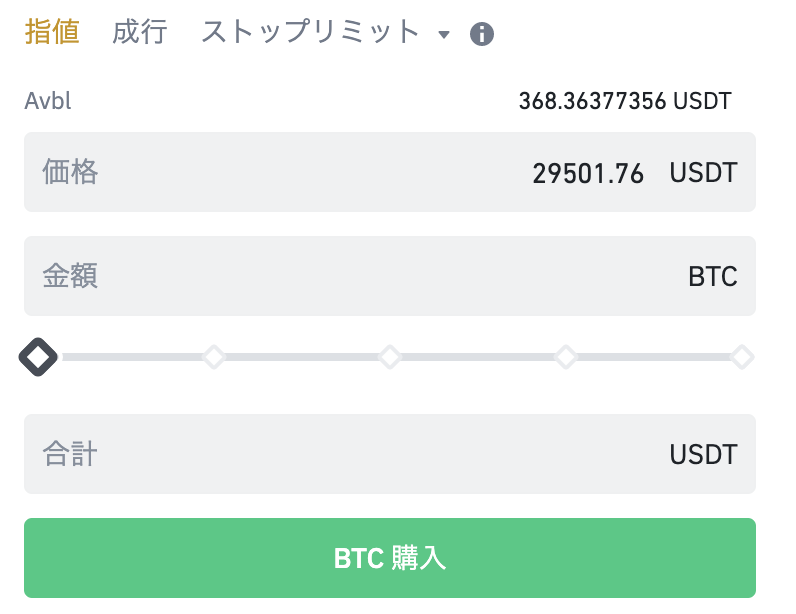Set slider to the 100% diamond marker

point(742,357)
